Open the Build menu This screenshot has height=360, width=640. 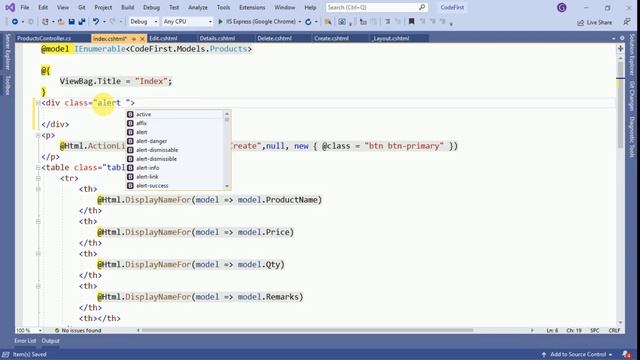pyautogui.click(x=127, y=7)
